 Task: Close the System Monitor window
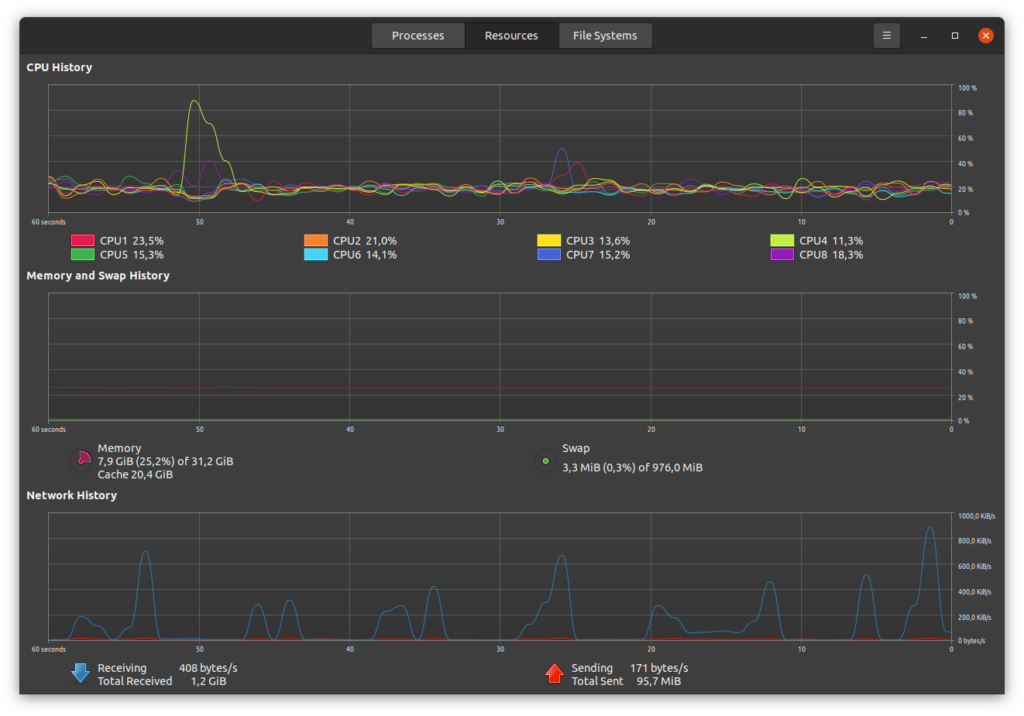985,35
